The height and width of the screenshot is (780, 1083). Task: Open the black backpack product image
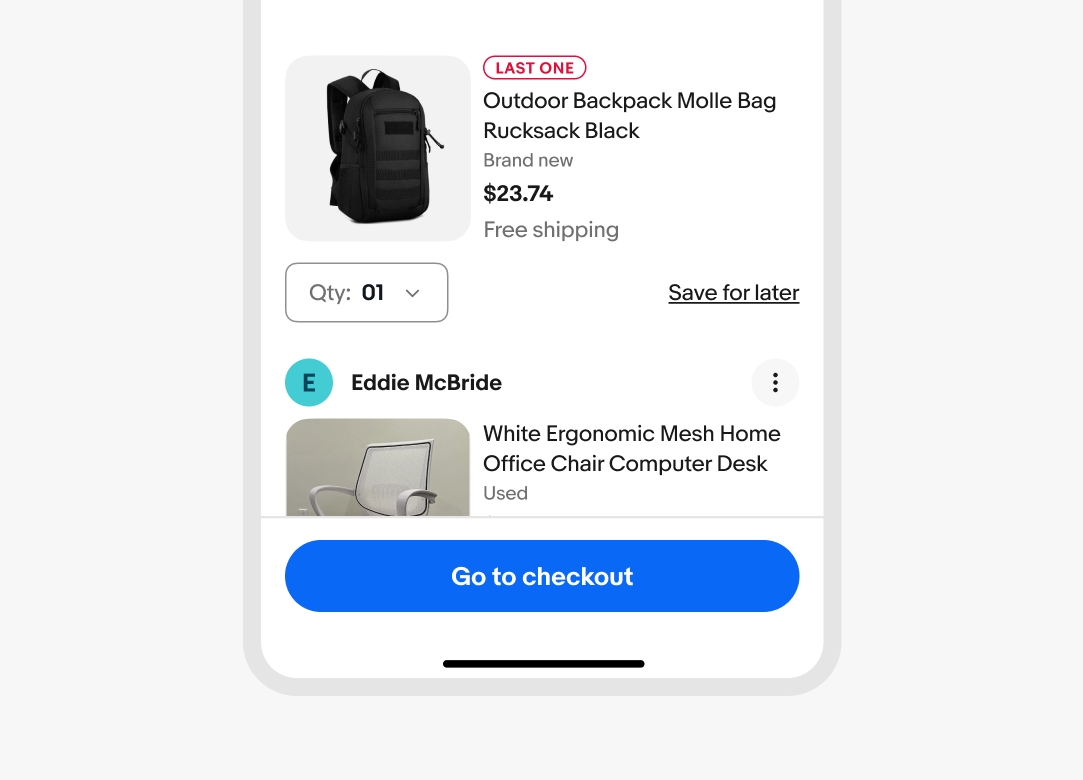pos(378,149)
